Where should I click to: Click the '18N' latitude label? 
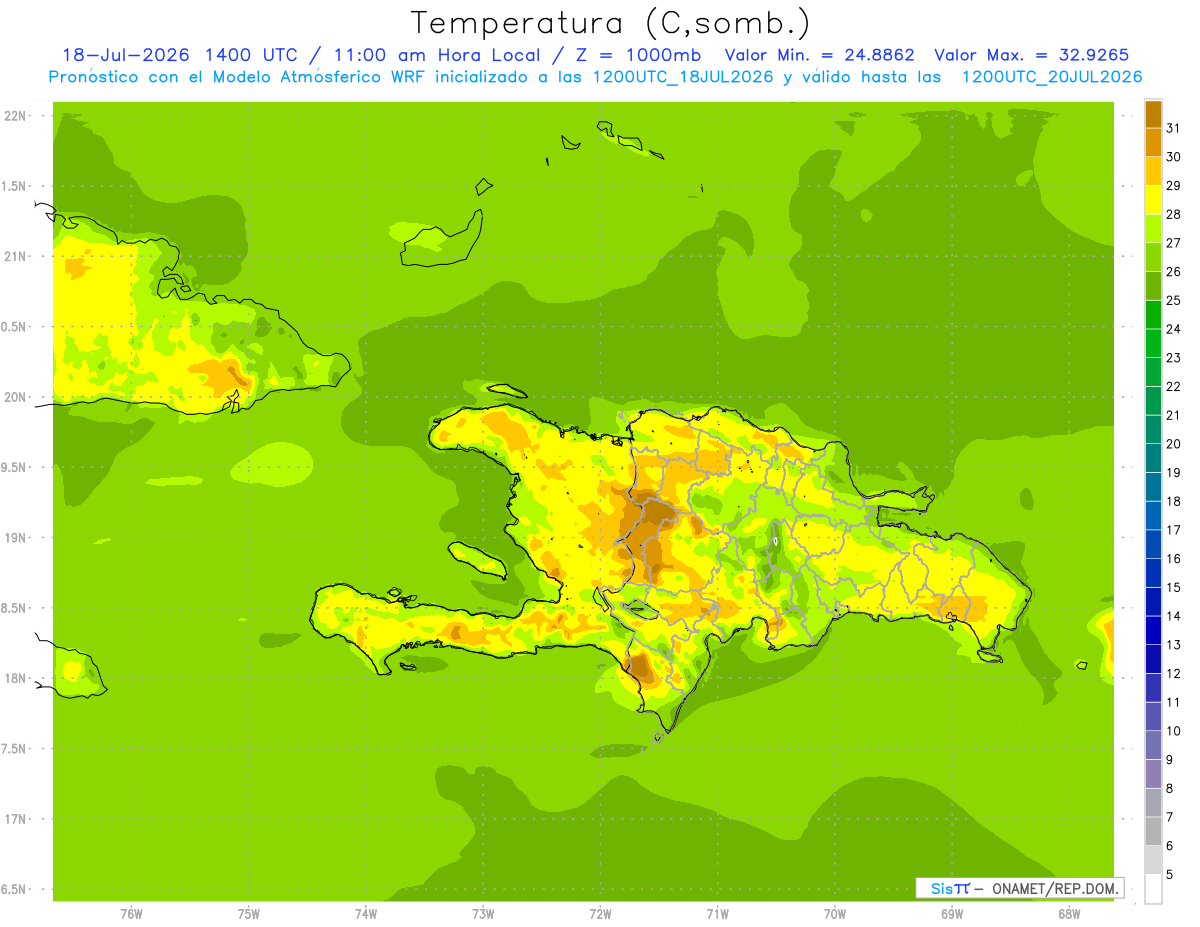[x=14, y=678]
